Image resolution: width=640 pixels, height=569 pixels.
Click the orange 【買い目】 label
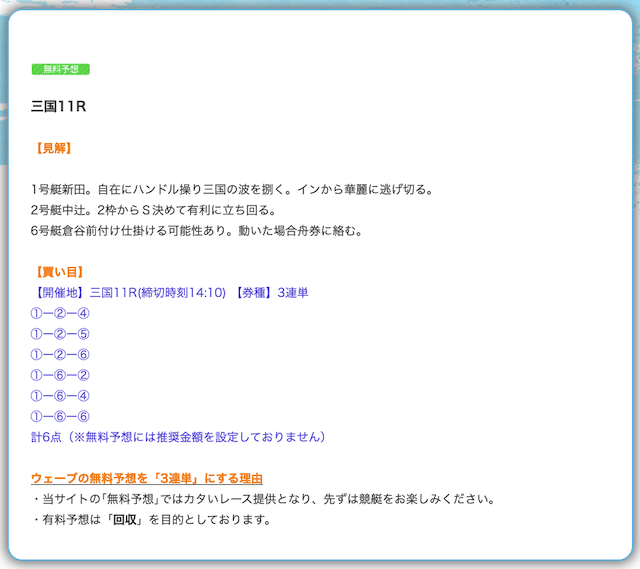[x=60, y=272]
